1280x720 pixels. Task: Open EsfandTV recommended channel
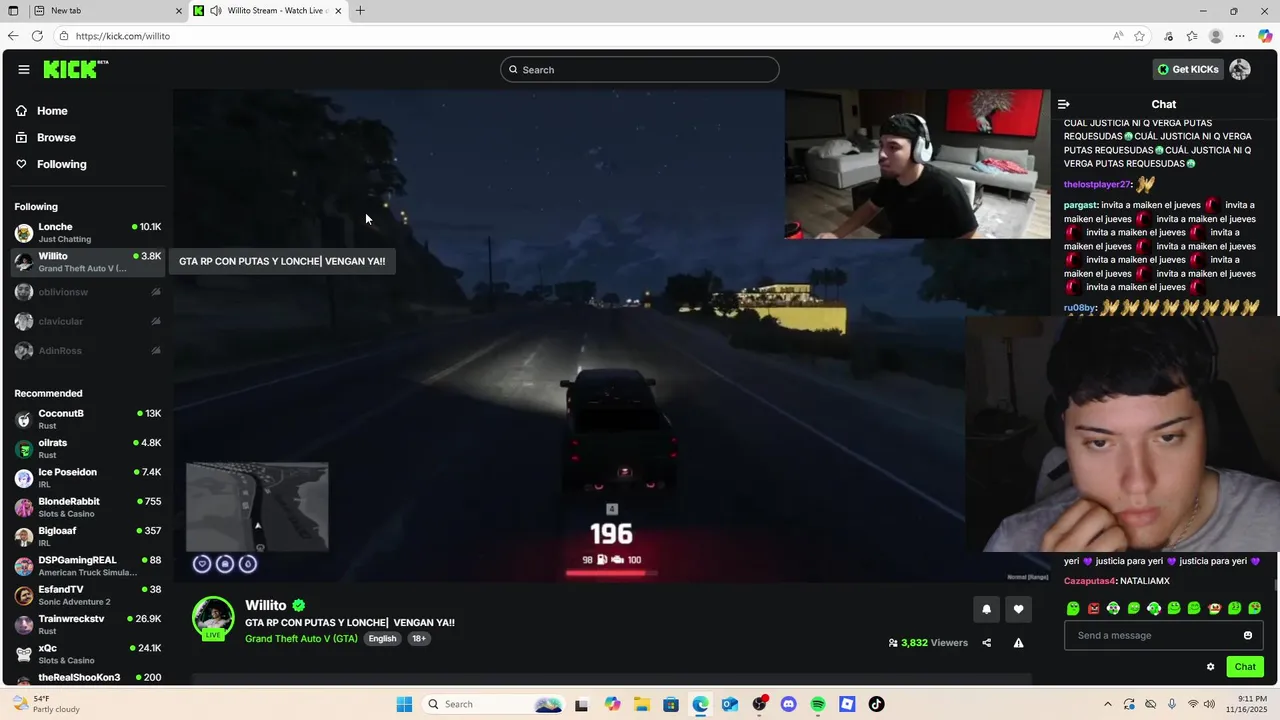pos(88,595)
